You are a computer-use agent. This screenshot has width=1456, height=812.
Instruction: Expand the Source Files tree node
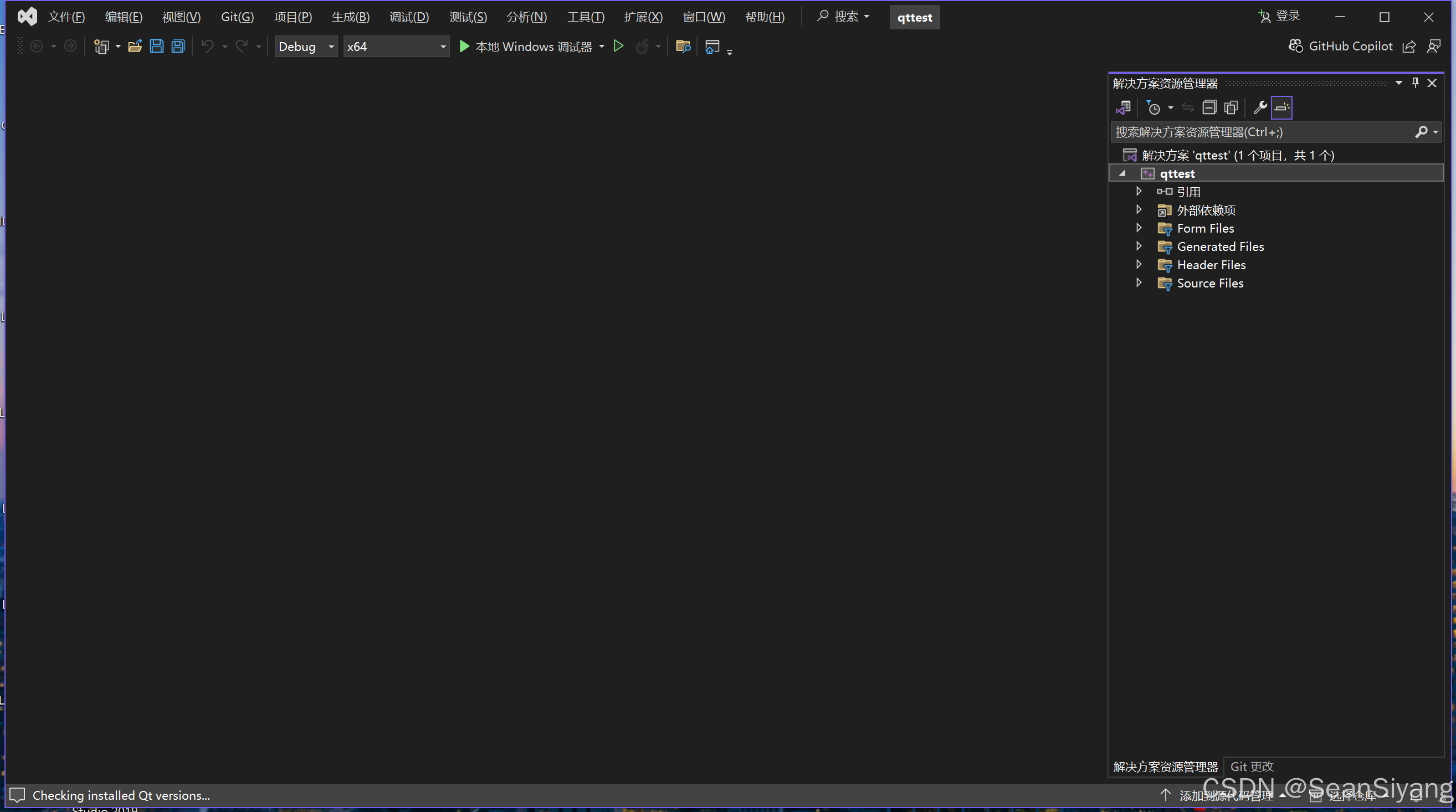(1139, 283)
